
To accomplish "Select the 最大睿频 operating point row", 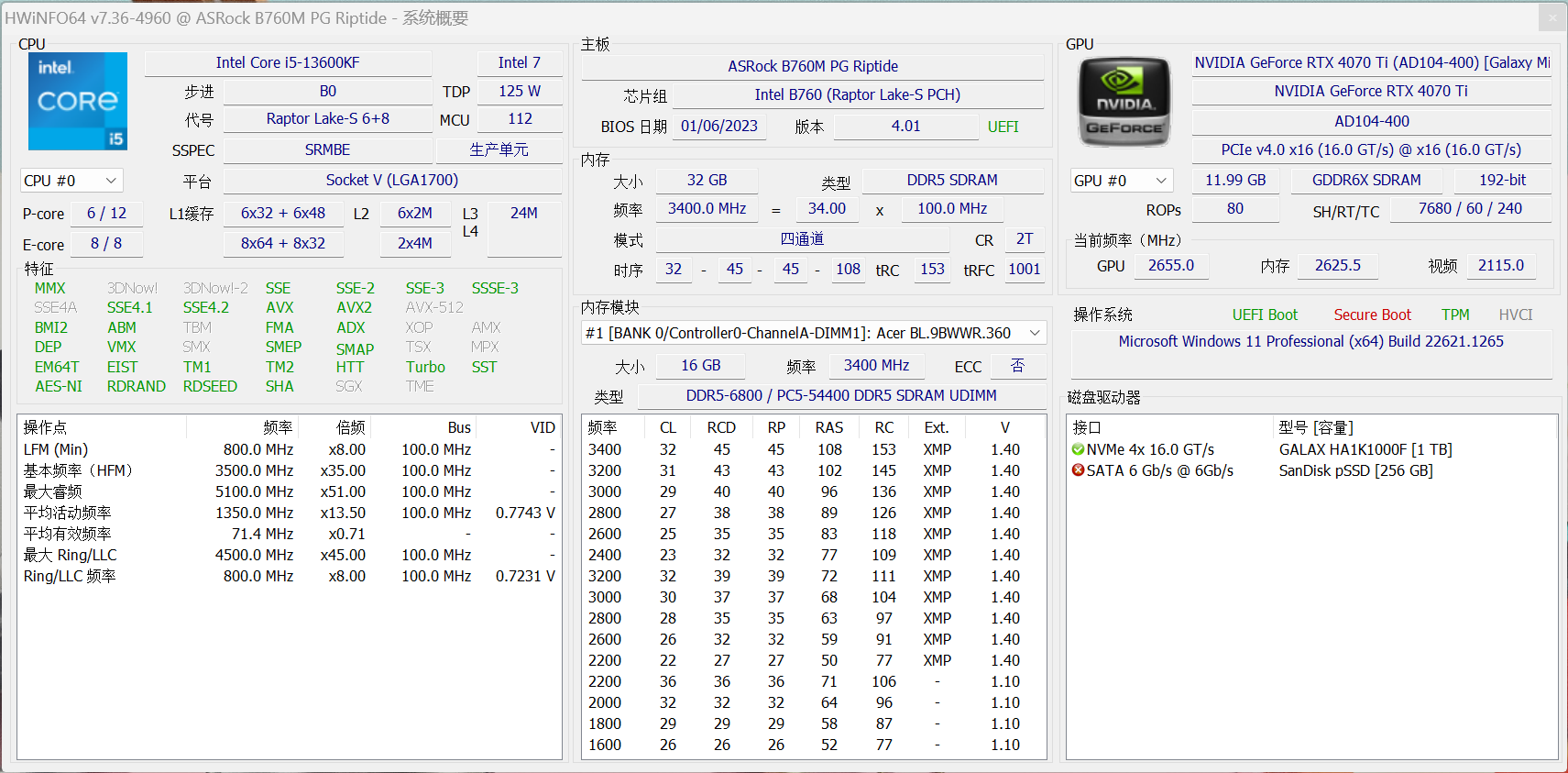I will 290,491.
